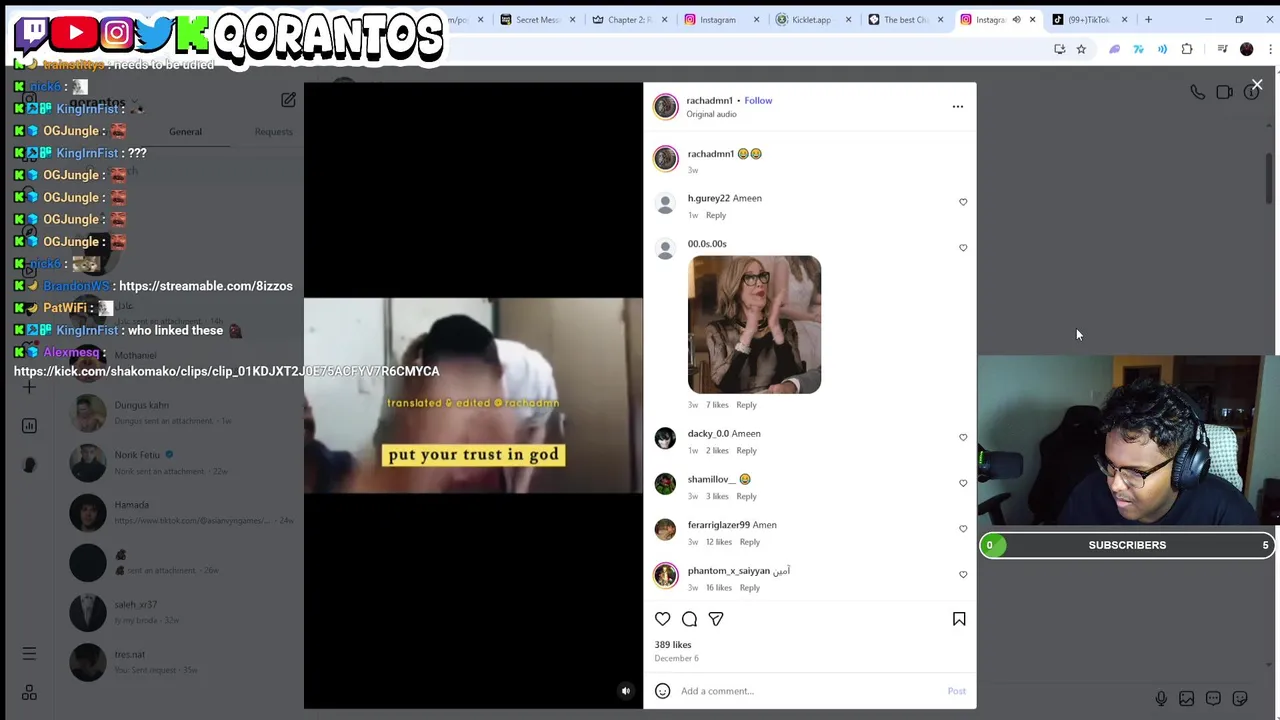Image resolution: width=1280 pixels, height=720 pixels.
Task: Open phantom_x_saiyyan's profile
Action: (x=728, y=571)
